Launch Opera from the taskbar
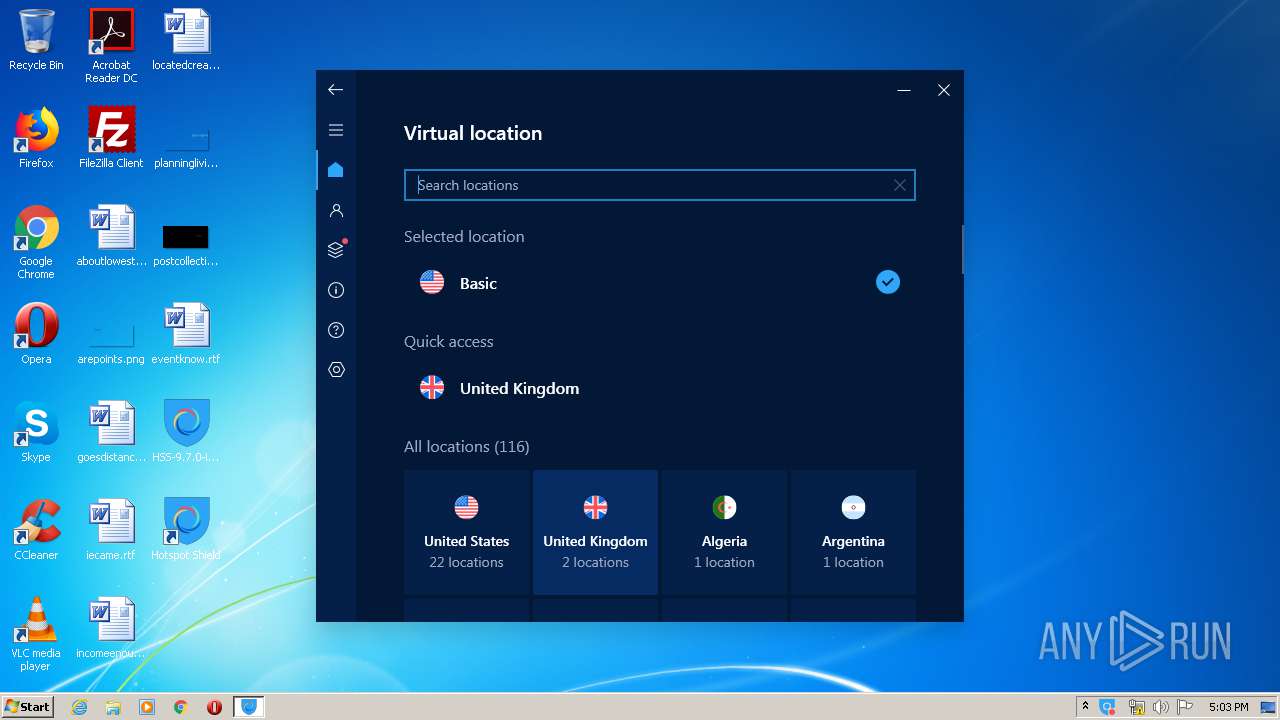1280x720 pixels. click(x=214, y=707)
